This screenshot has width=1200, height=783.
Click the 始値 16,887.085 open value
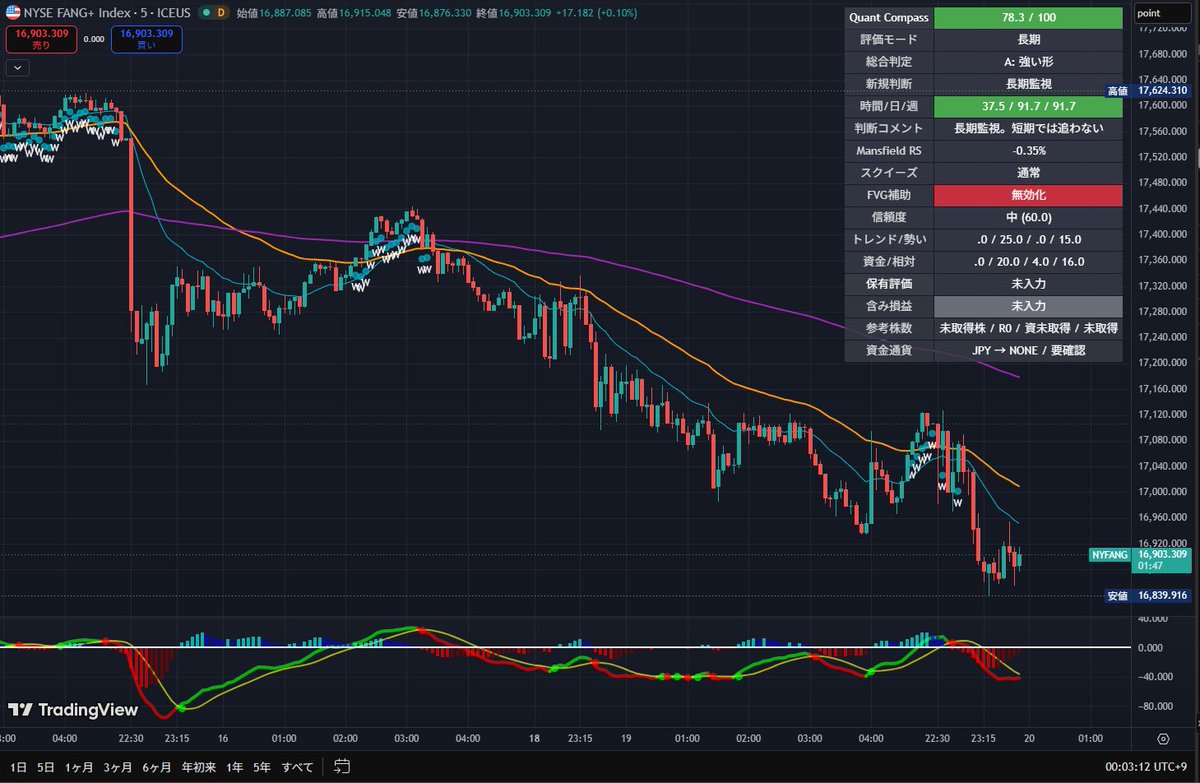274,14
